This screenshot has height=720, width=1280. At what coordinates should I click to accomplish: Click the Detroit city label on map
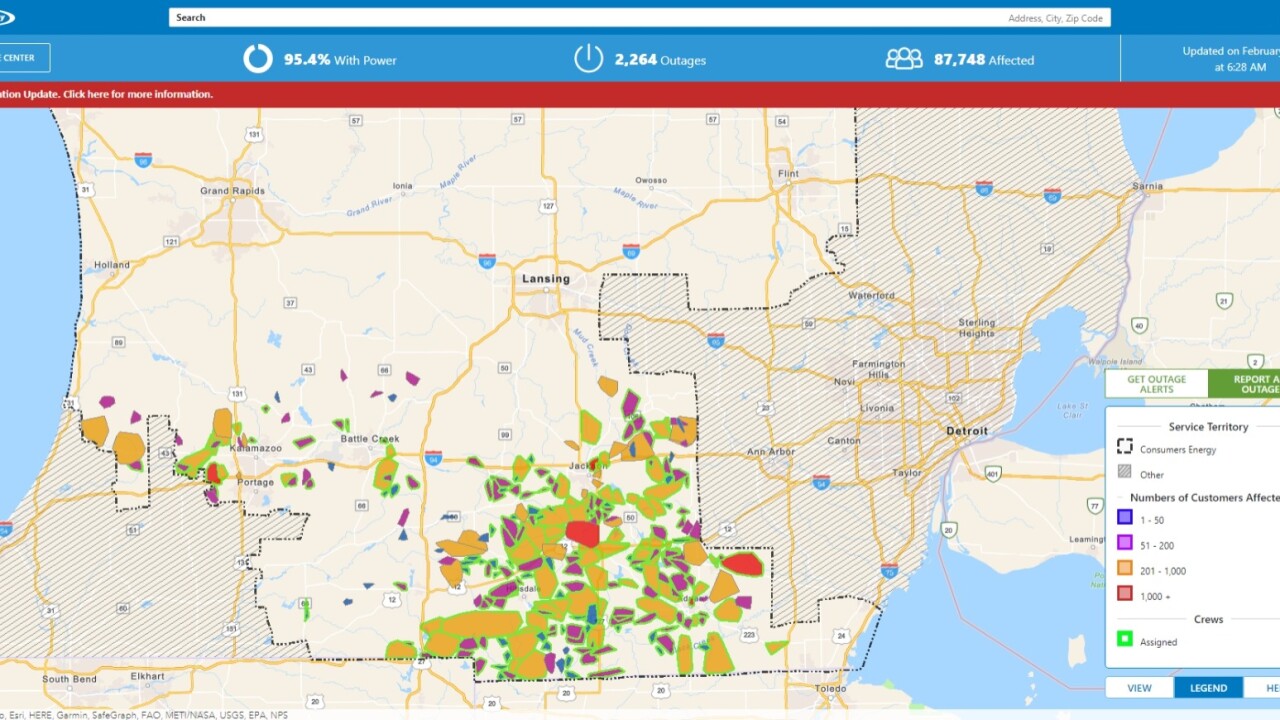click(967, 431)
